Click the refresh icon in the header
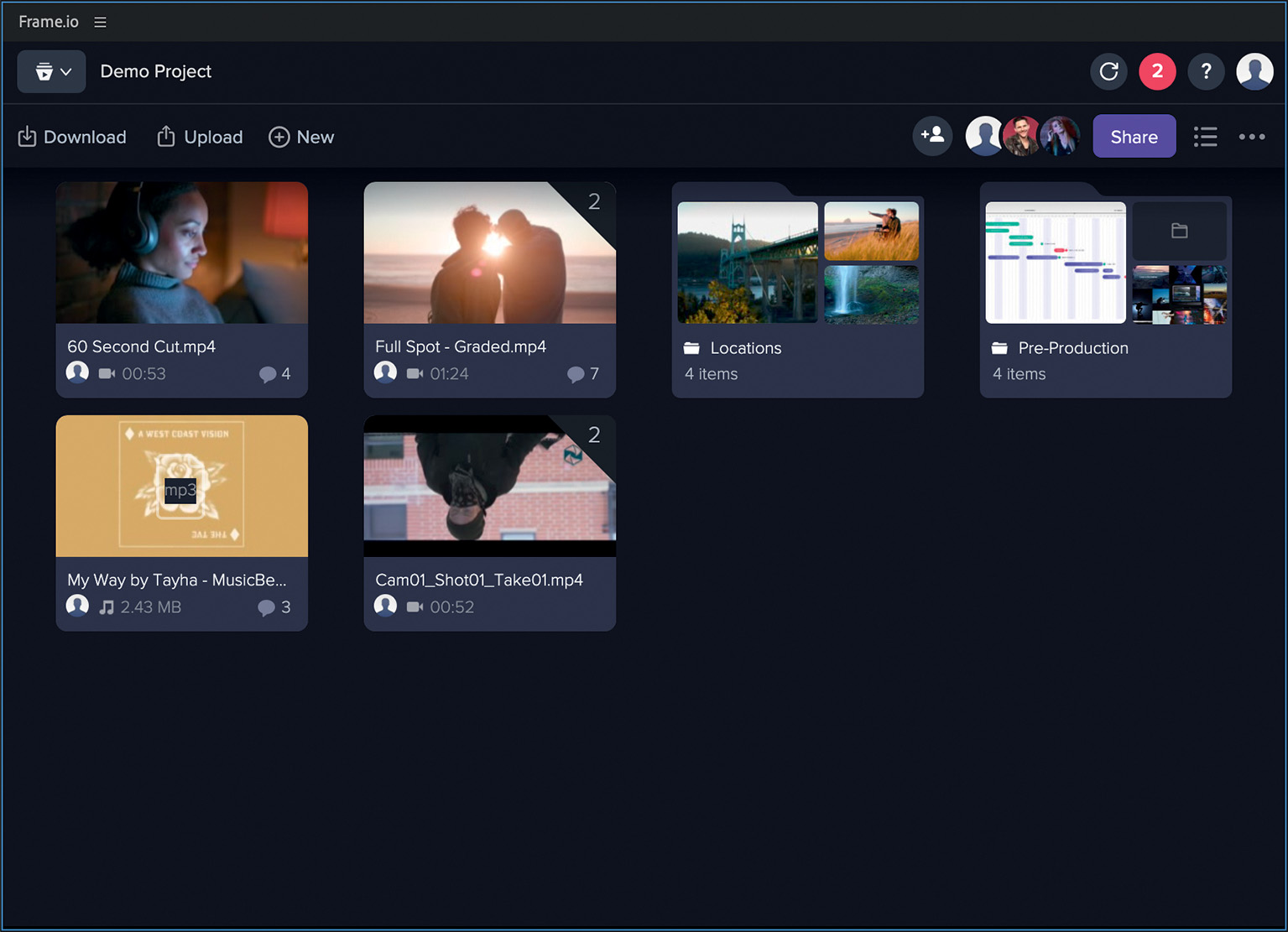1288x932 pixels. (x=1108, y=71)
